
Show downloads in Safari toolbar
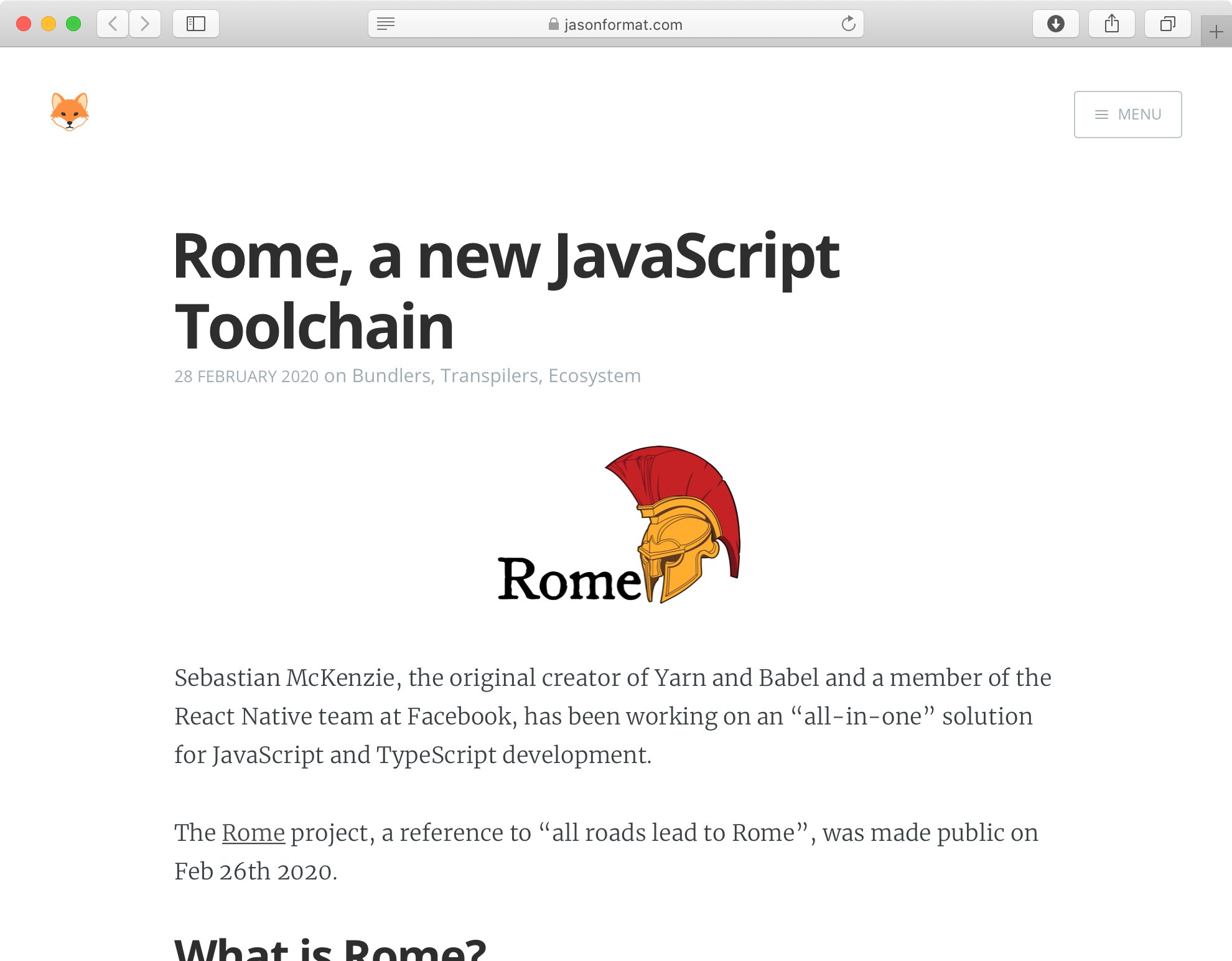(x=1056, y=24)
